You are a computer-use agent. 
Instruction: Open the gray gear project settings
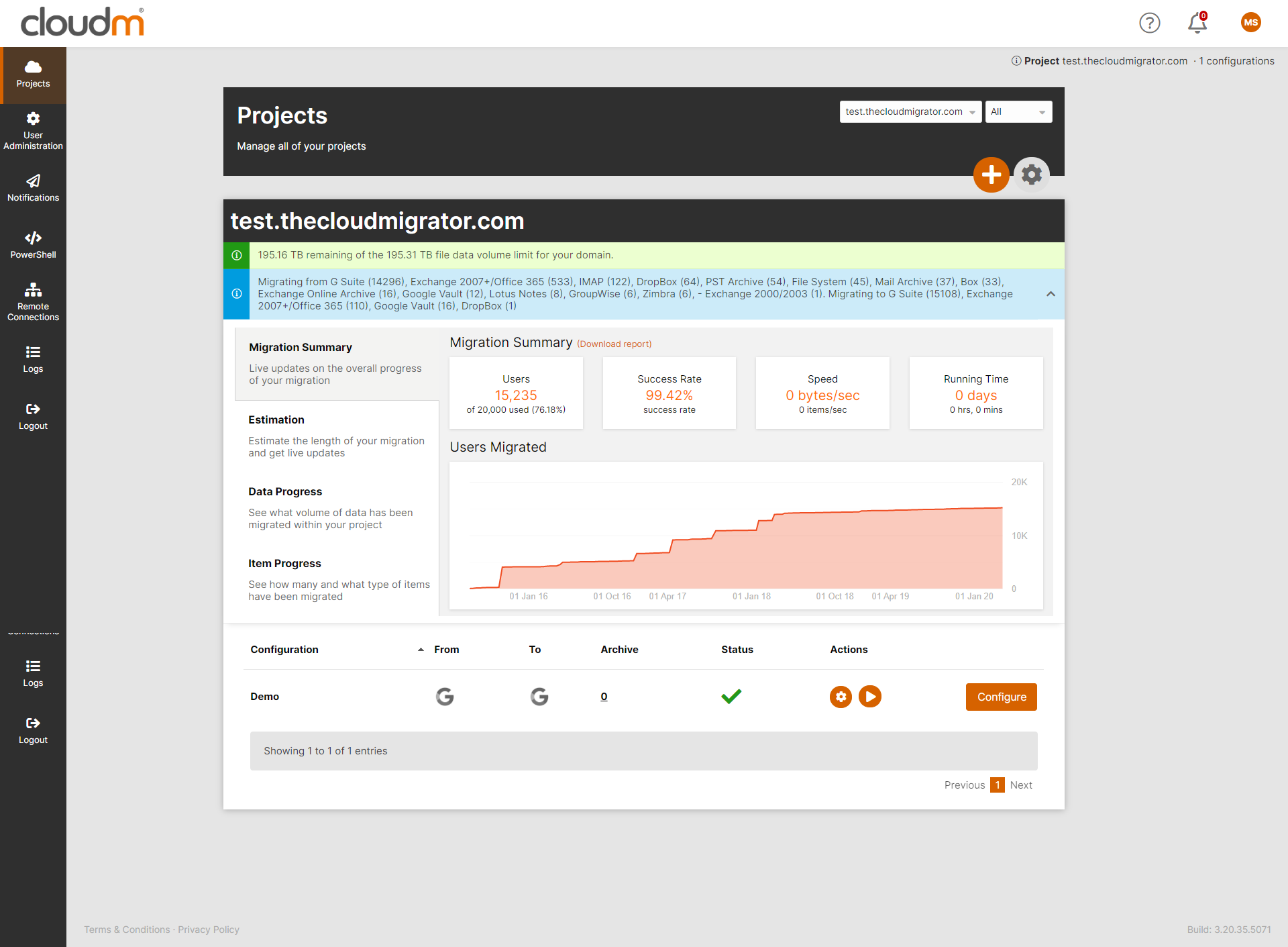pyautogui.click(x=1031, y=175)
